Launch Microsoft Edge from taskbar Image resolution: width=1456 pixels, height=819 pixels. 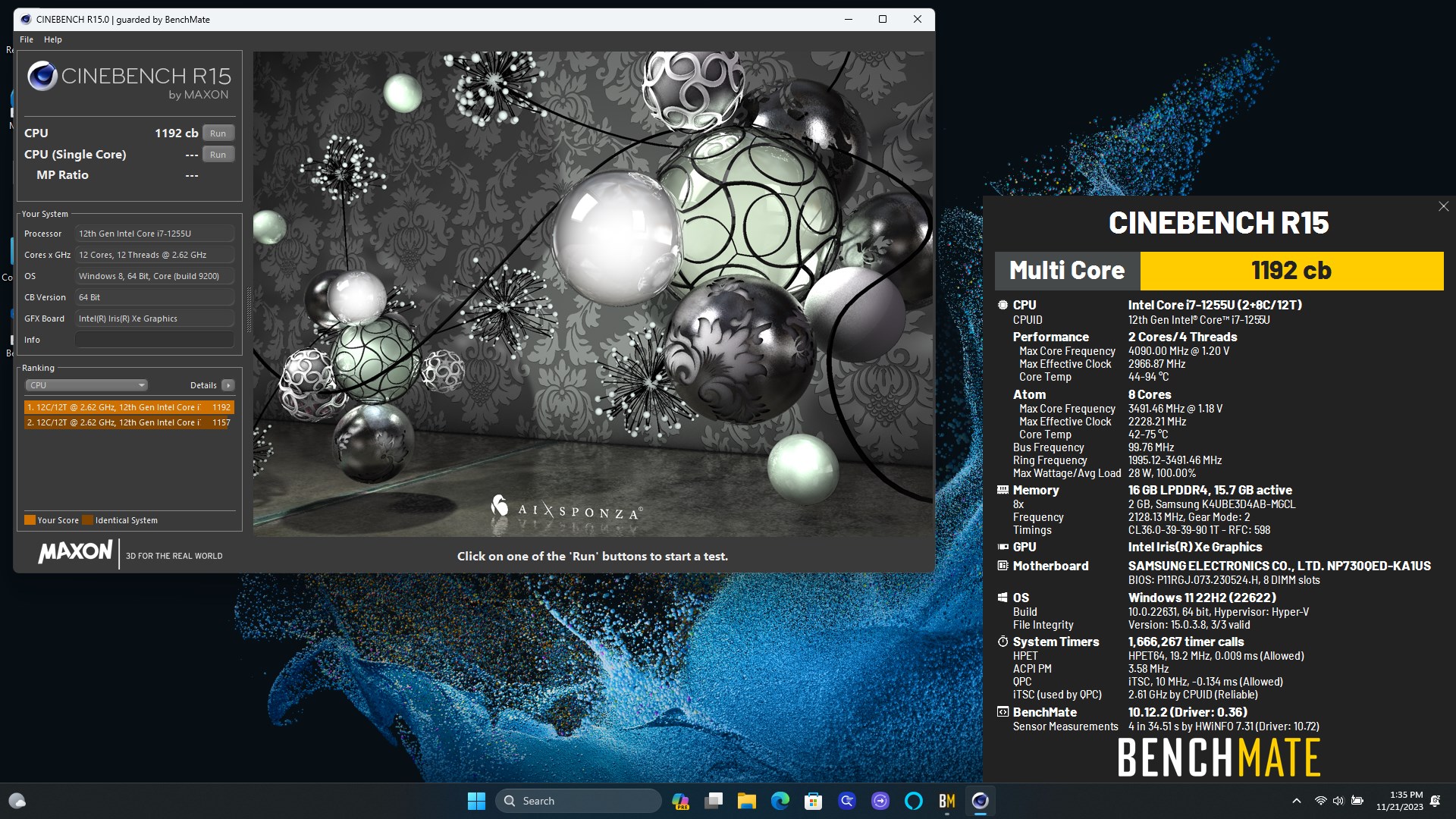pos(780,801)
